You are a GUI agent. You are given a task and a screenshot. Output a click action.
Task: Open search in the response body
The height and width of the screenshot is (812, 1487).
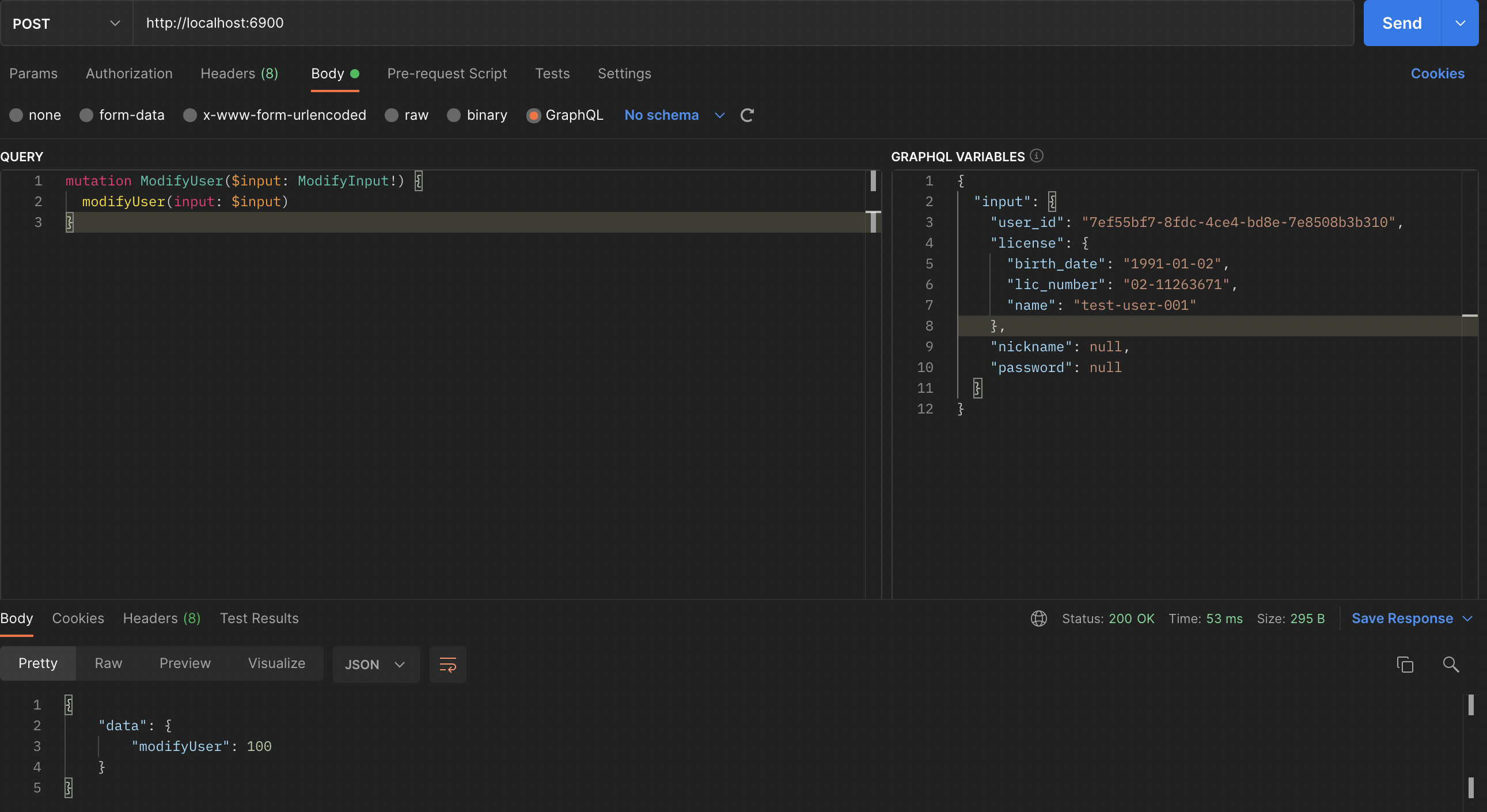[1451, 664]
